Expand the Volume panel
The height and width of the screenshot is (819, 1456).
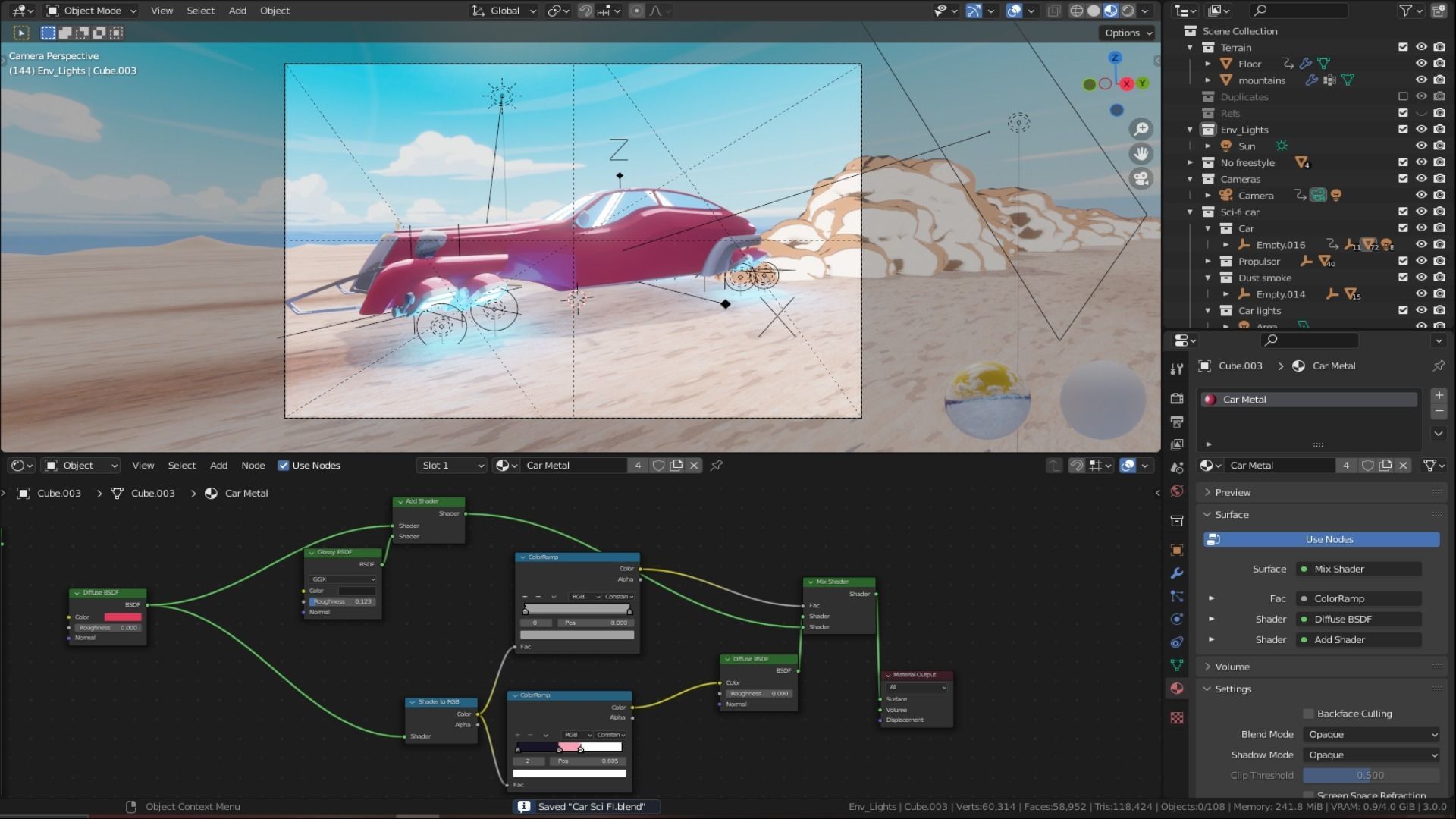pyautogui.click(x=1232, y=667)
